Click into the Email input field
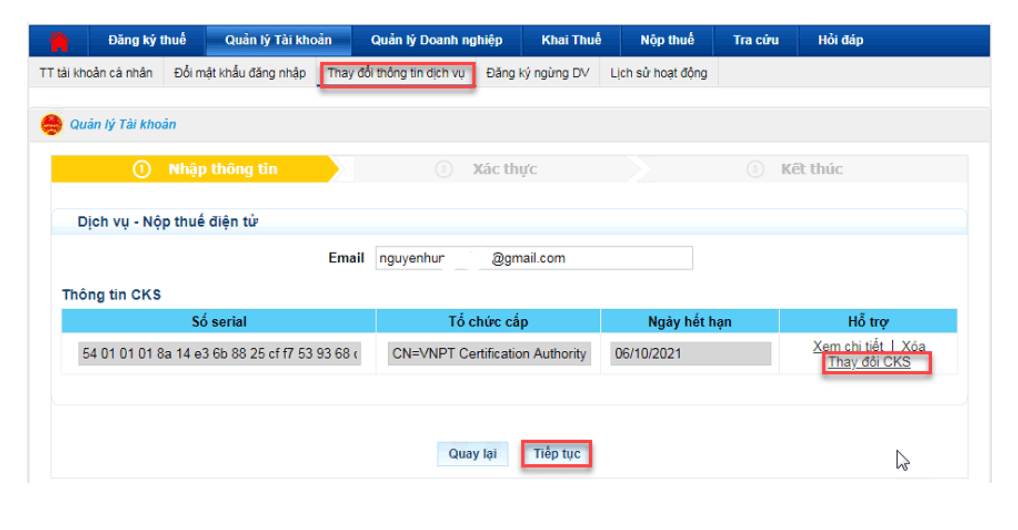This screenshot has height=530, width=1018. pyautogui.click(x=533, y=258)
